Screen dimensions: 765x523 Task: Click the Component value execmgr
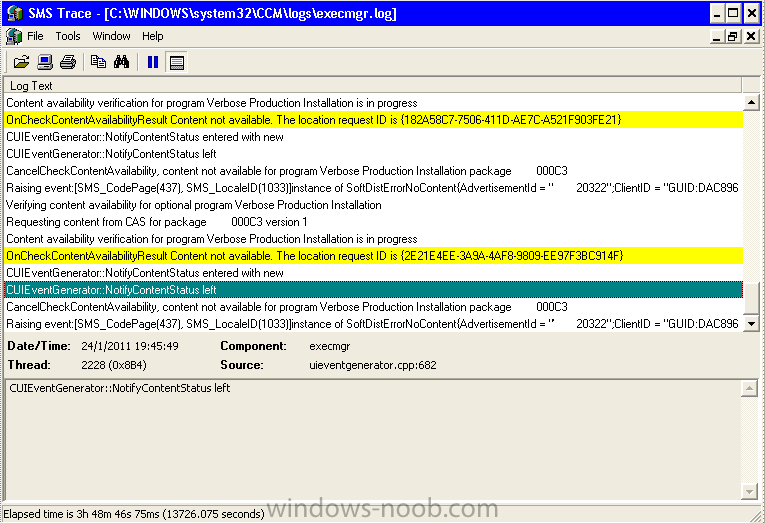pos(330,346)
